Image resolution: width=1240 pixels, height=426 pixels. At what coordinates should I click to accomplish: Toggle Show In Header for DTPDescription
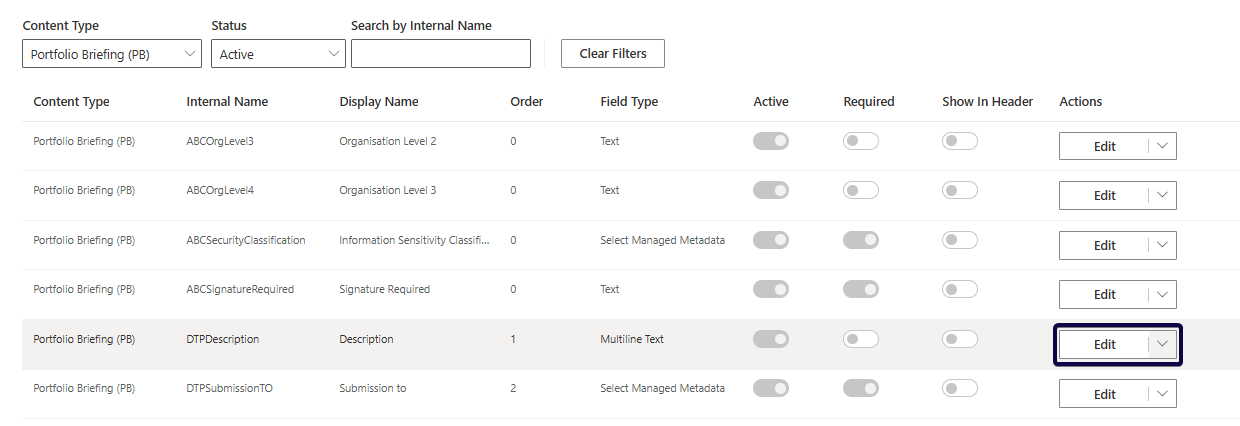point(959,339)
